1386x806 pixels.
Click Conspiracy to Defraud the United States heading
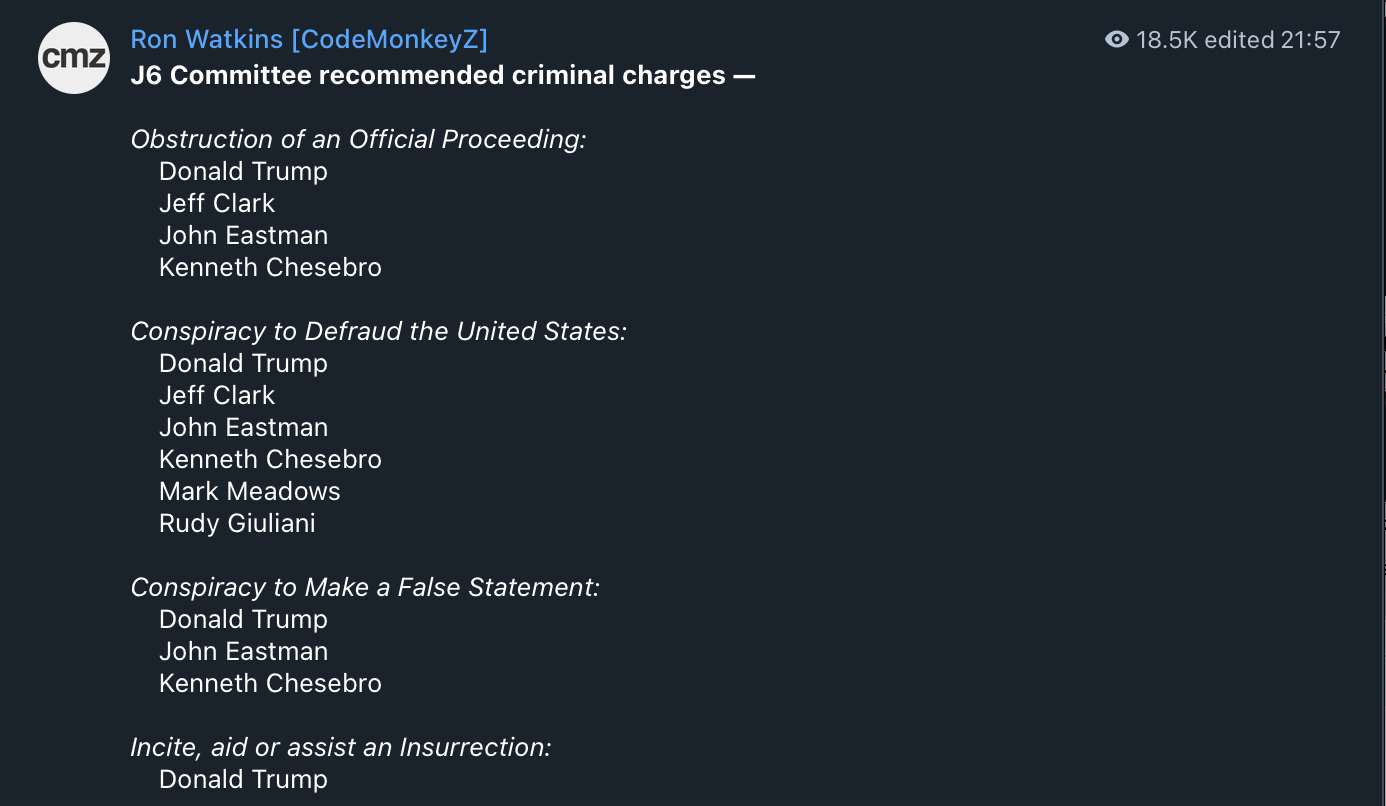(x=378, y=331)
